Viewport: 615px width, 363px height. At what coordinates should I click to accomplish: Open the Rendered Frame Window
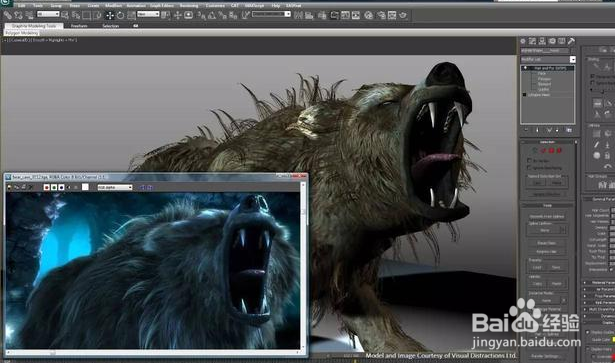click(x=392, y=15)
